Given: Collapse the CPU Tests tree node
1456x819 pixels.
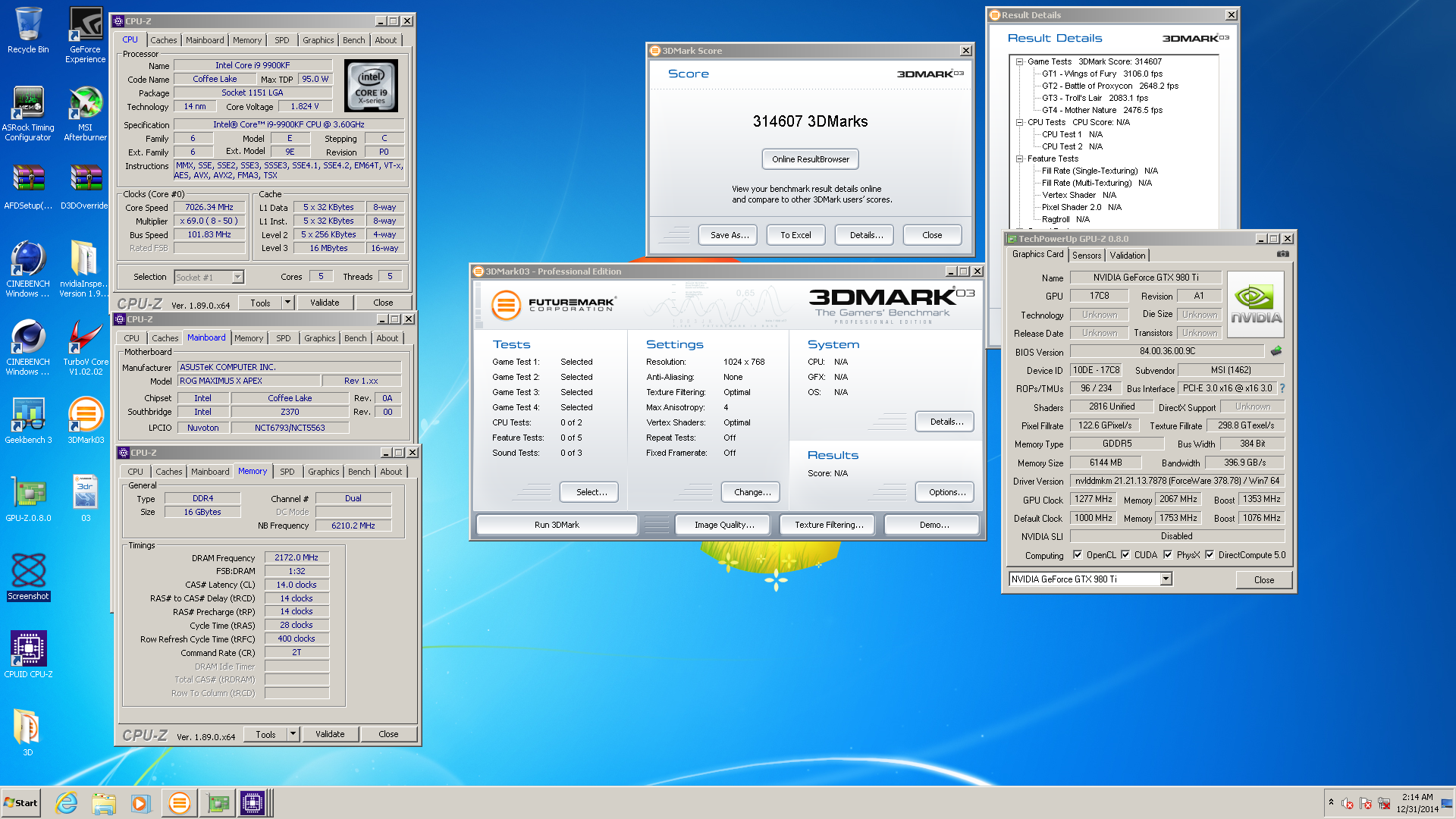Looking at the screenshot, I should tap(1020, 123).
